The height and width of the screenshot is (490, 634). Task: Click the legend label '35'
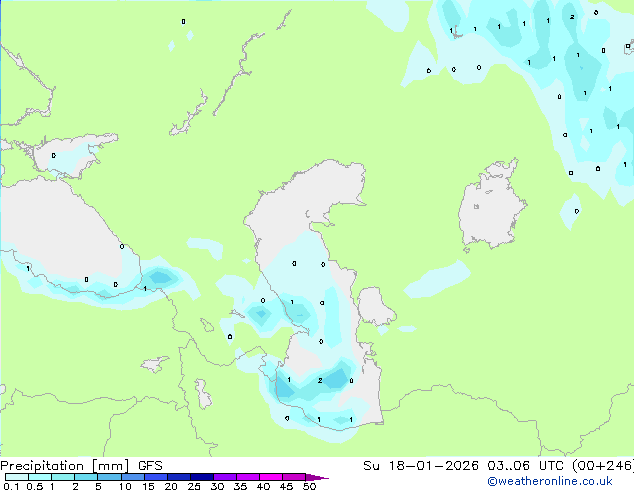tap(240, 486)
